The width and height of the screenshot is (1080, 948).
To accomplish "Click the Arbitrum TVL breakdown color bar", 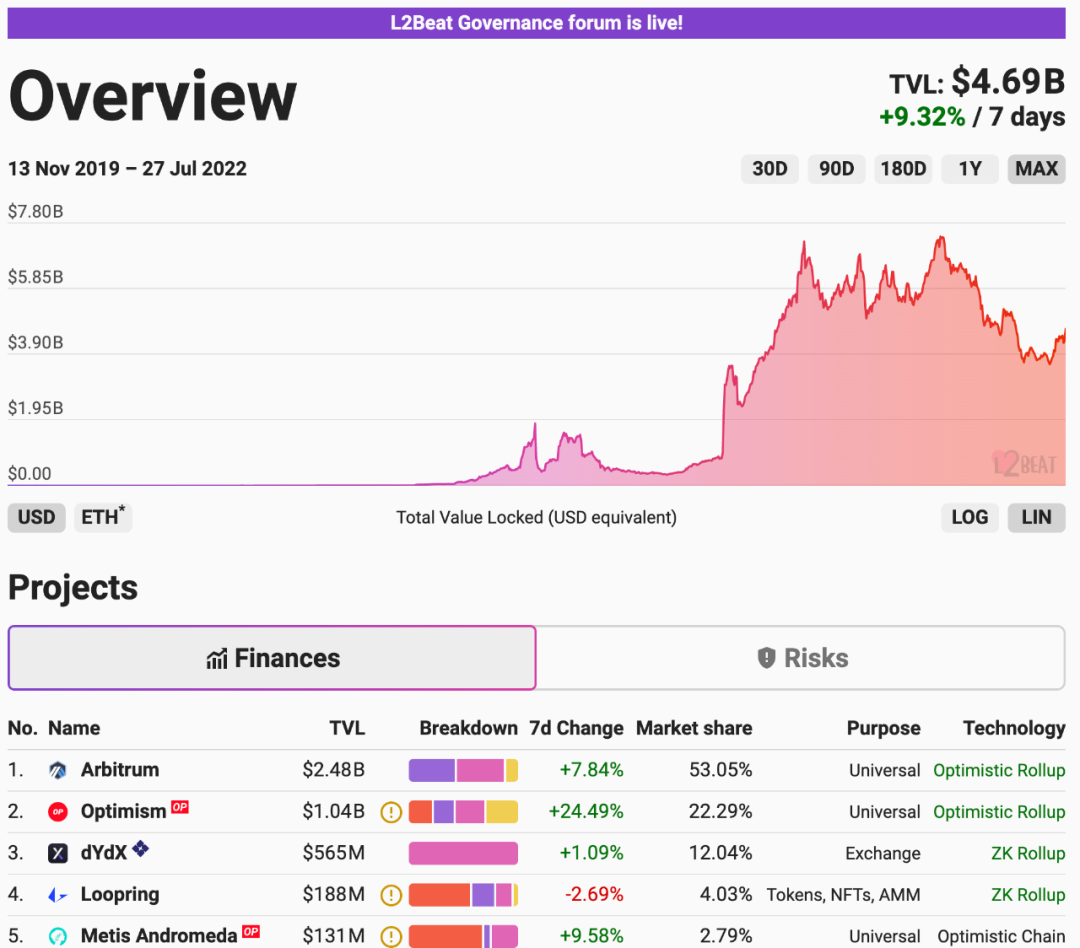I will pyautogui.click(x=463, y=770).
